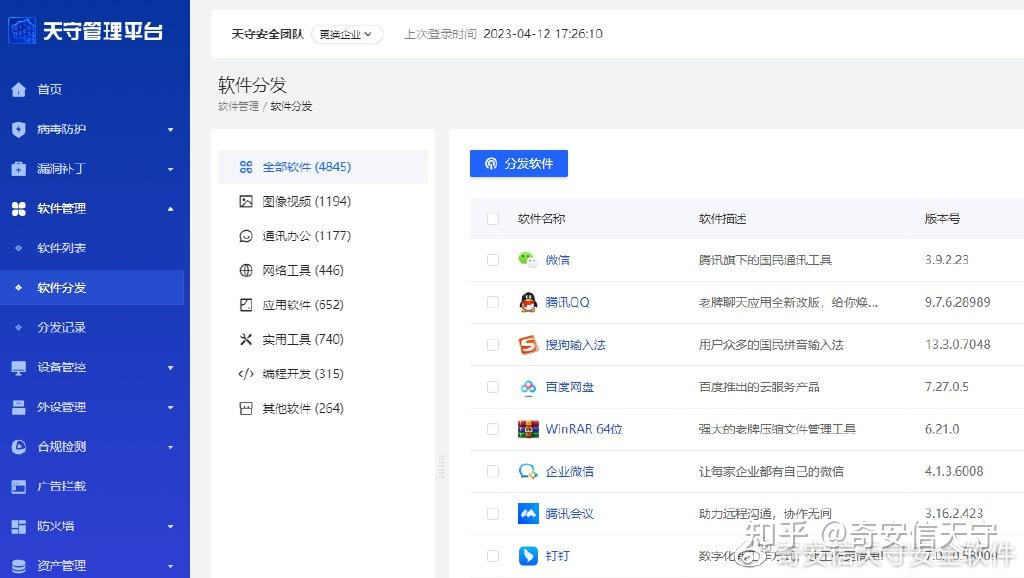Toggle the select-all checkbox in the table header

492,218
